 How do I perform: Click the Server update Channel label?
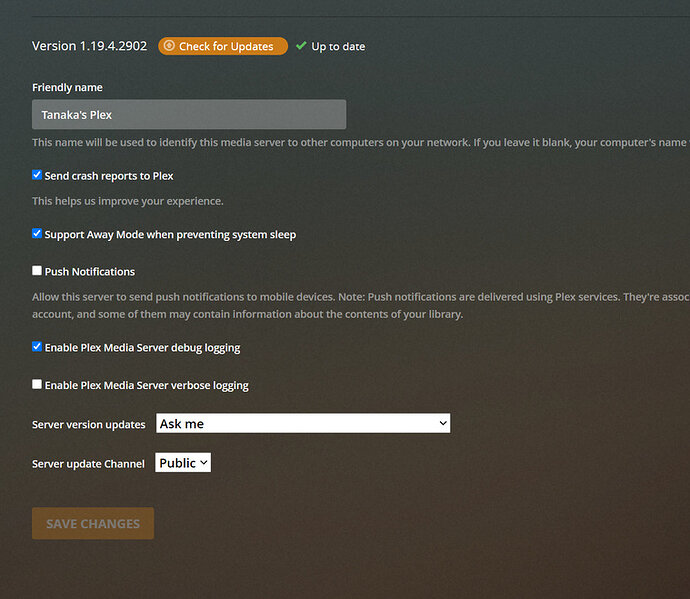click(x=88, y=464)
